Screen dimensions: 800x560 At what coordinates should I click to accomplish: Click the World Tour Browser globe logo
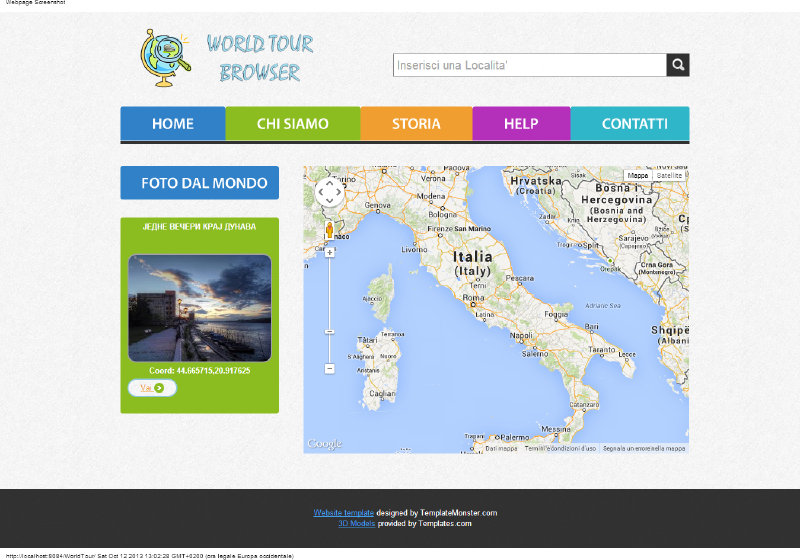(x=165, y=58)
